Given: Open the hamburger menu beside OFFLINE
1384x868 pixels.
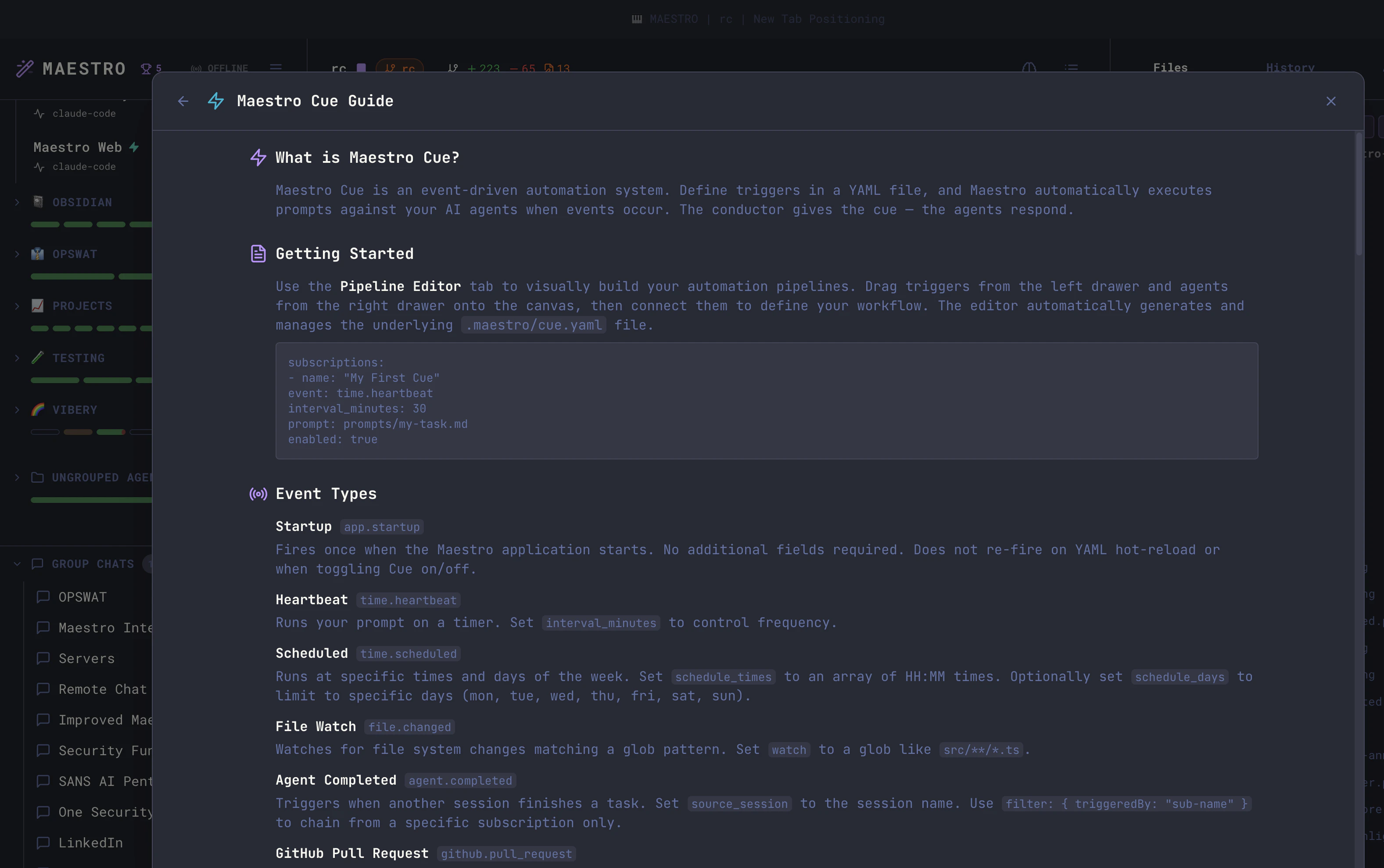Looking at the screenshot, I should [x=276, y=68].
